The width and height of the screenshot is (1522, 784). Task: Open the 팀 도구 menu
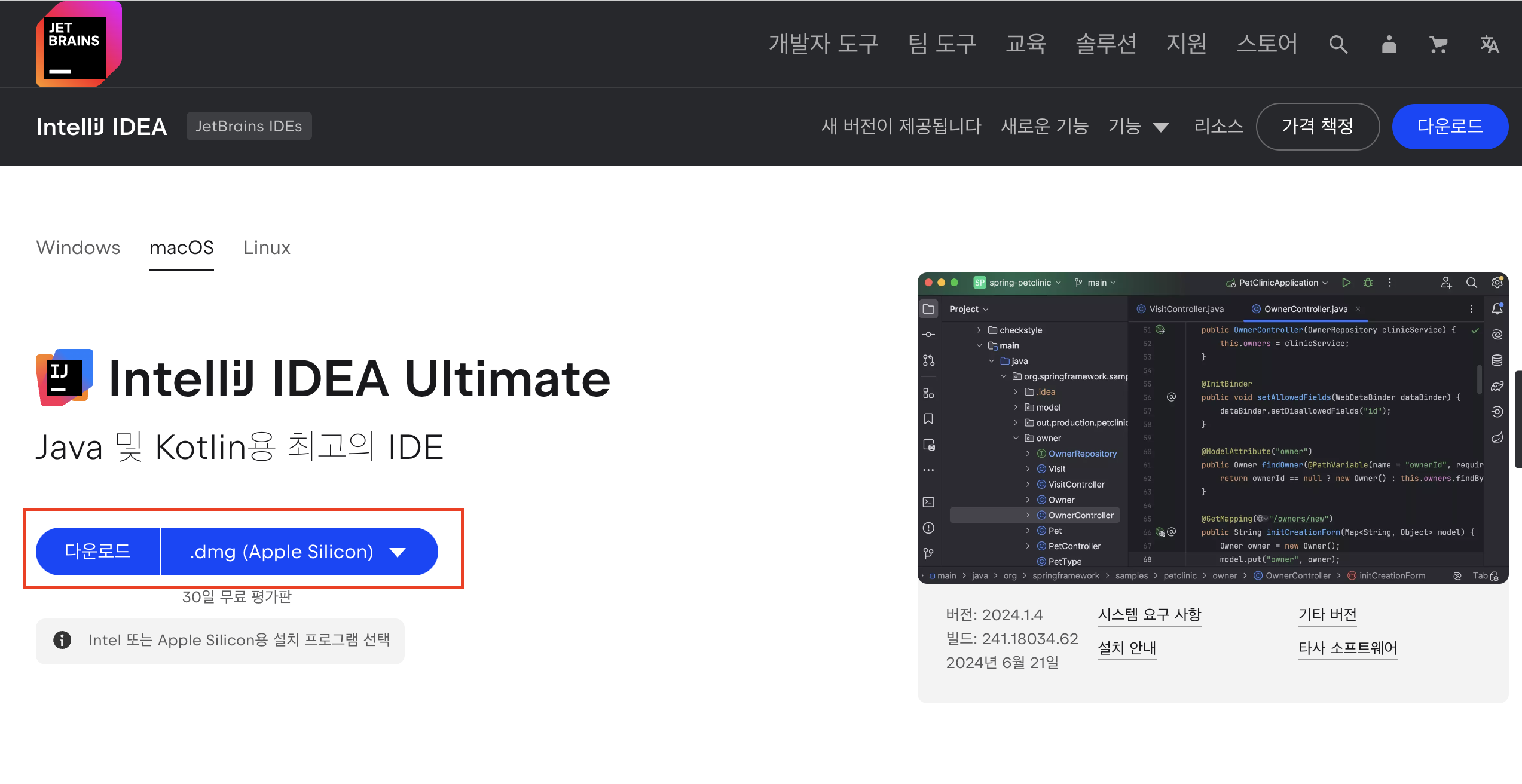point(942,44)
